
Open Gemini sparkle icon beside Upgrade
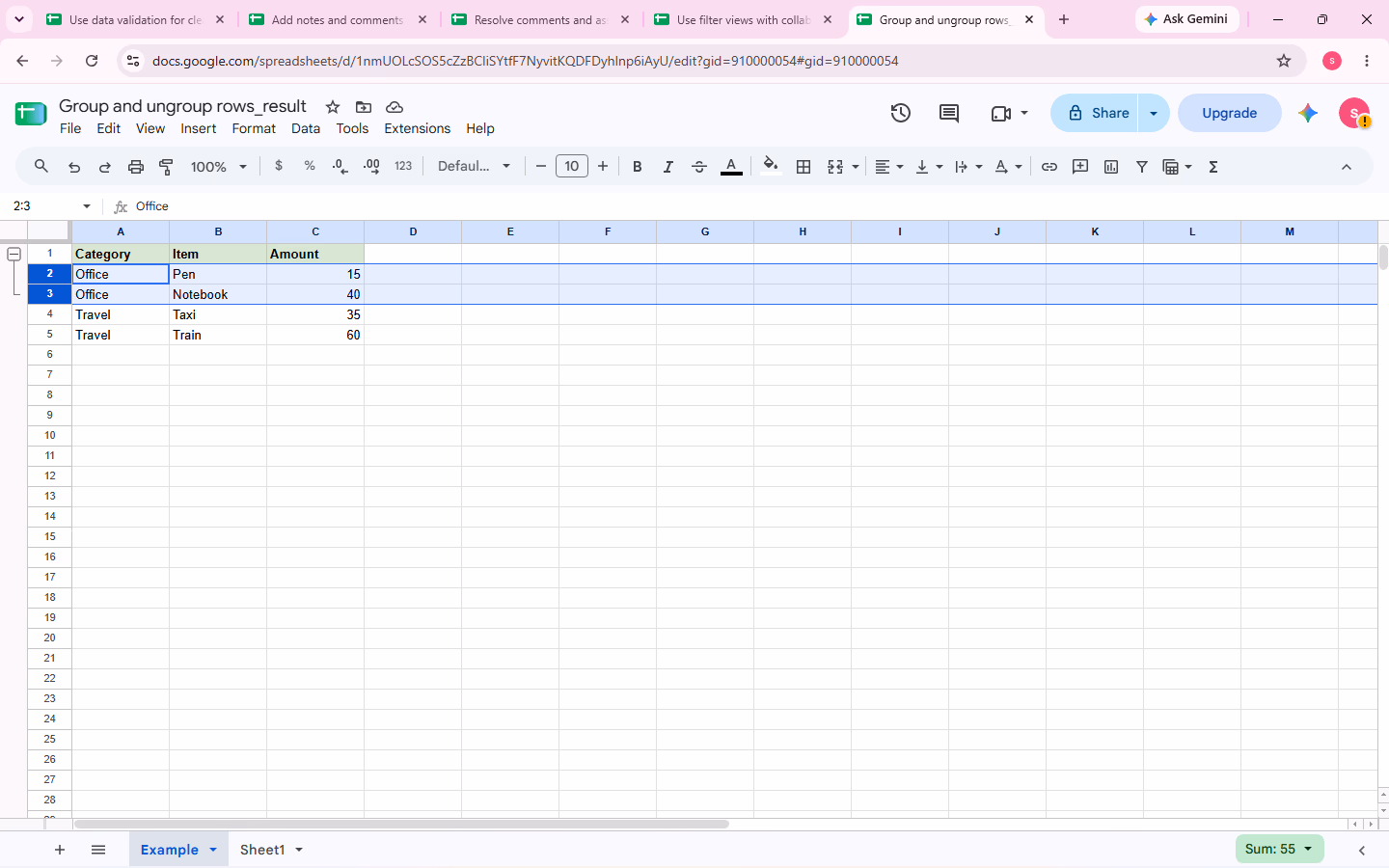[1308, 113]
